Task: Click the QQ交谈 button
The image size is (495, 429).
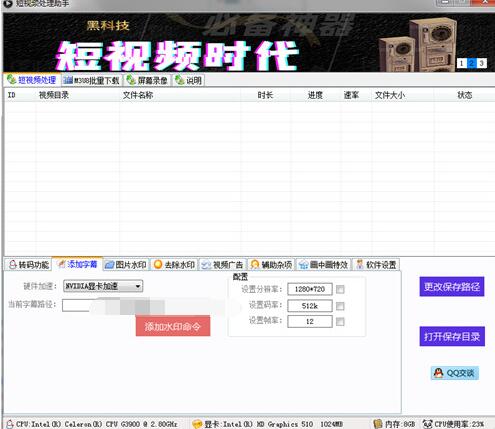Action: (455, 373)
